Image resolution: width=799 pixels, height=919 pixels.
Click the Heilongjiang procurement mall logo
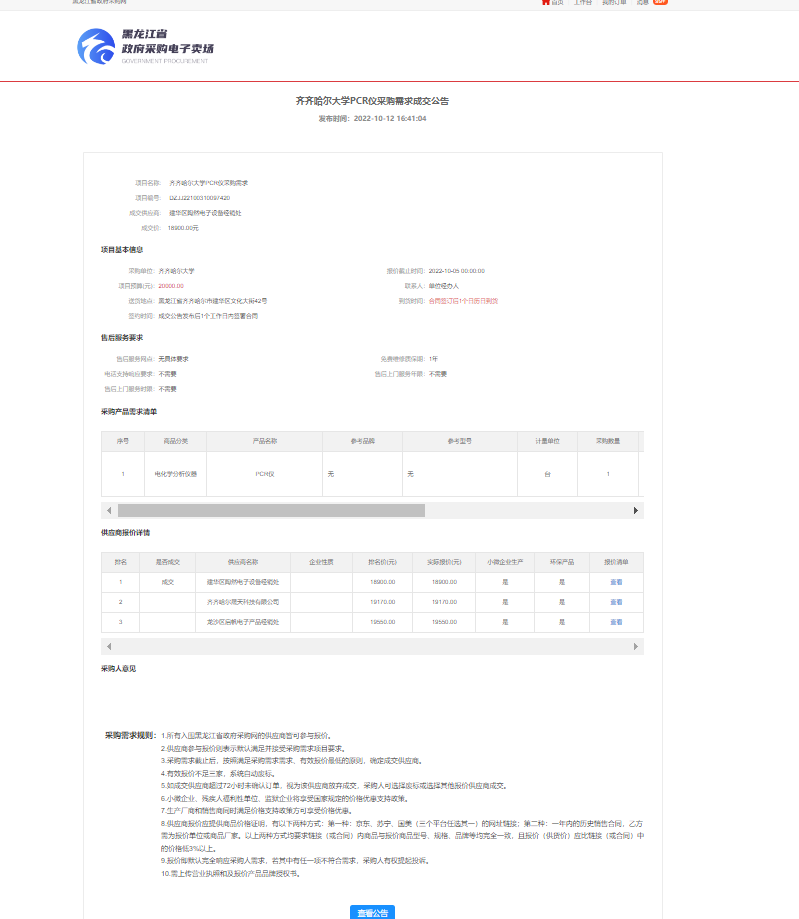(x=146, y=46)
